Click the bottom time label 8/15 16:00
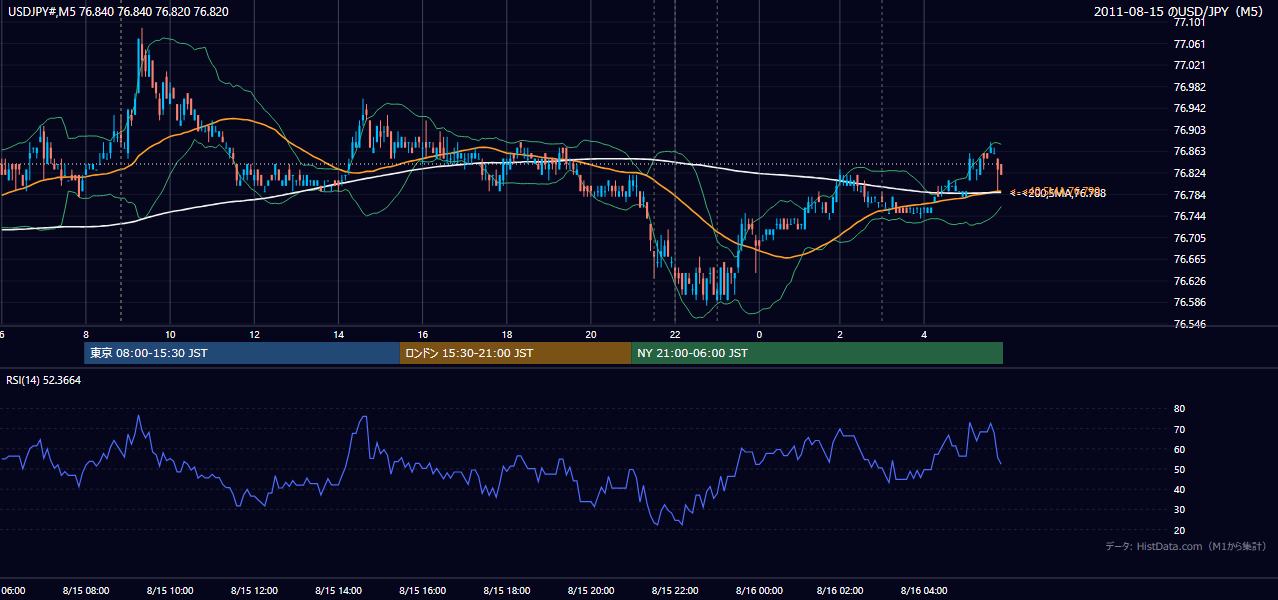Viewport: 1278px width, 600px height. tap(421, 590)
